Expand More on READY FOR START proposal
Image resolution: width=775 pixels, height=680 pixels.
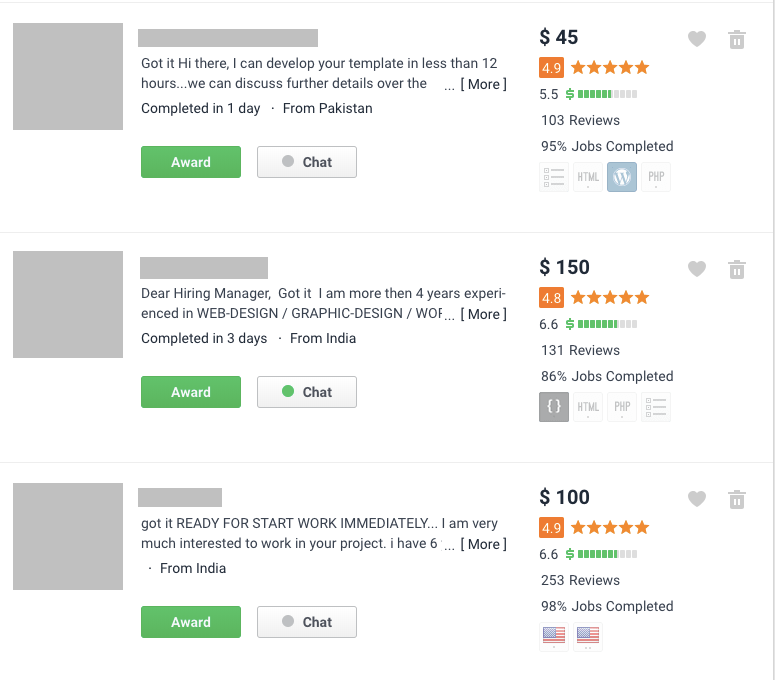pos(483,544)
